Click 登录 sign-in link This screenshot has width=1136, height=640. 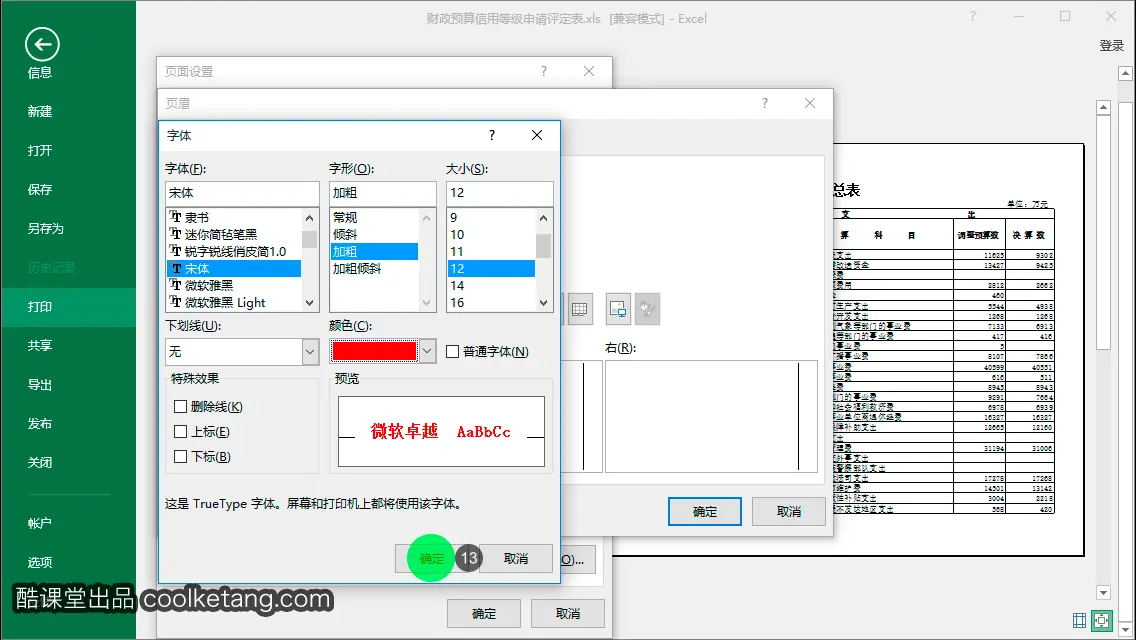click(1111, 46)
